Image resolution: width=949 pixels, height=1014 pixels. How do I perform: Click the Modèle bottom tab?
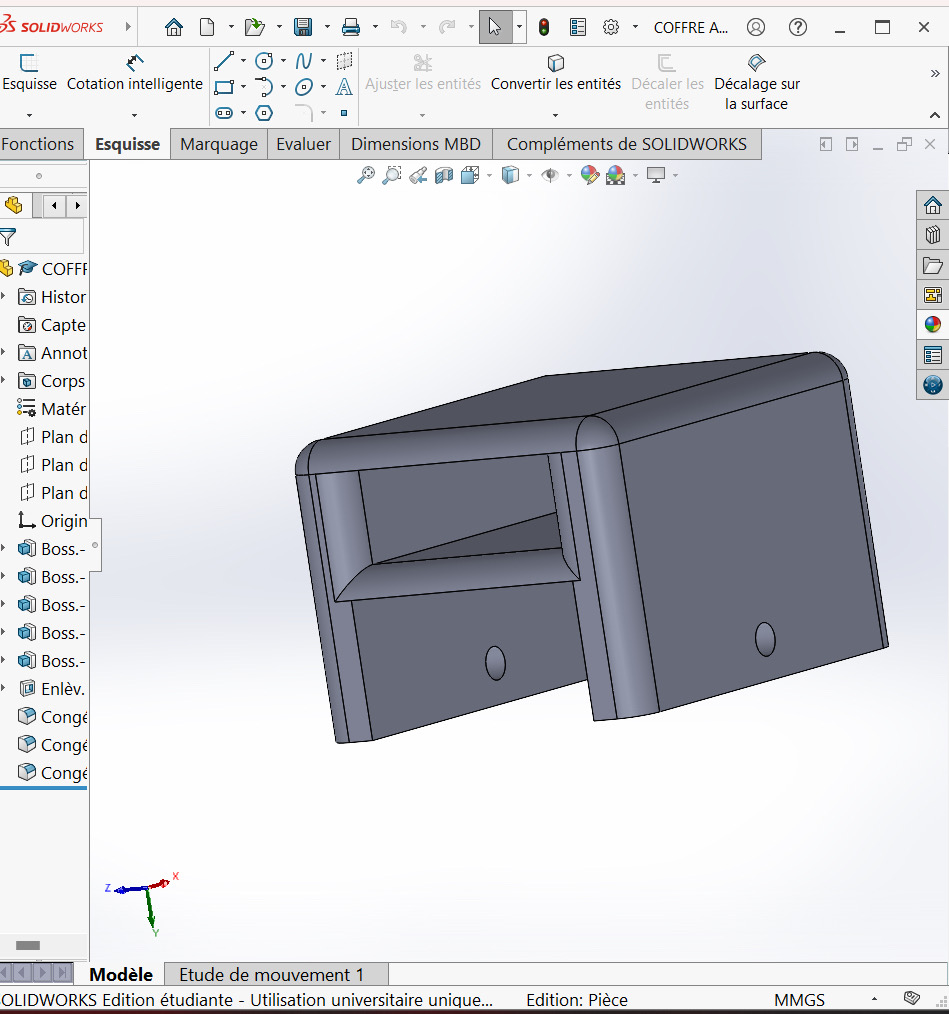tap(121, 975)
